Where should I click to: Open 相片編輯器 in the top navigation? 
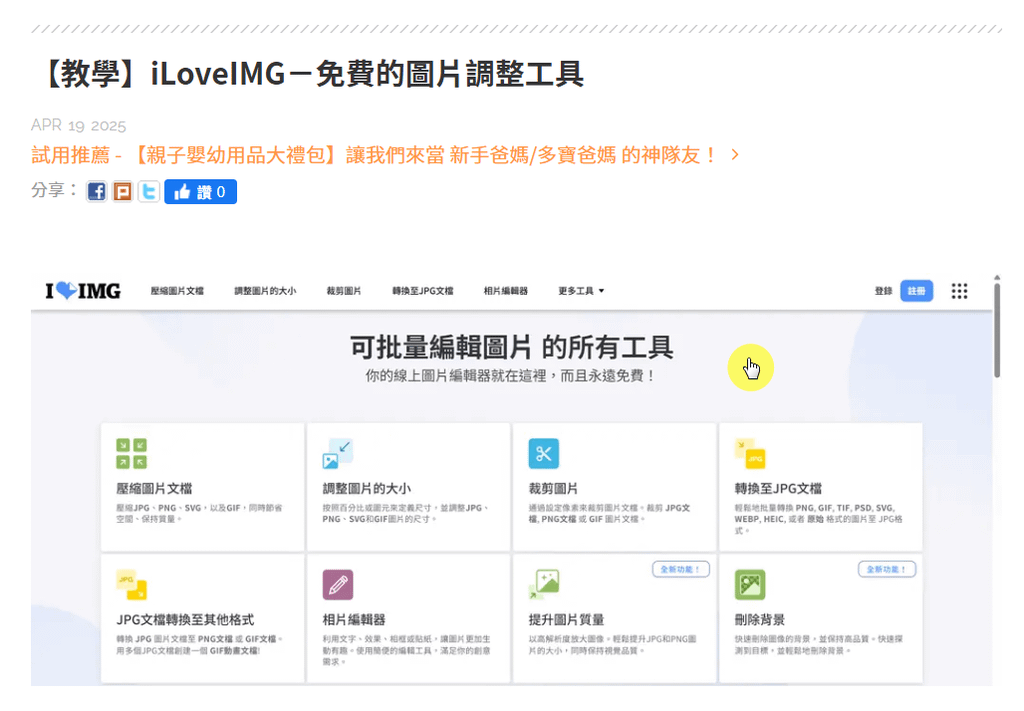(505, 291)
